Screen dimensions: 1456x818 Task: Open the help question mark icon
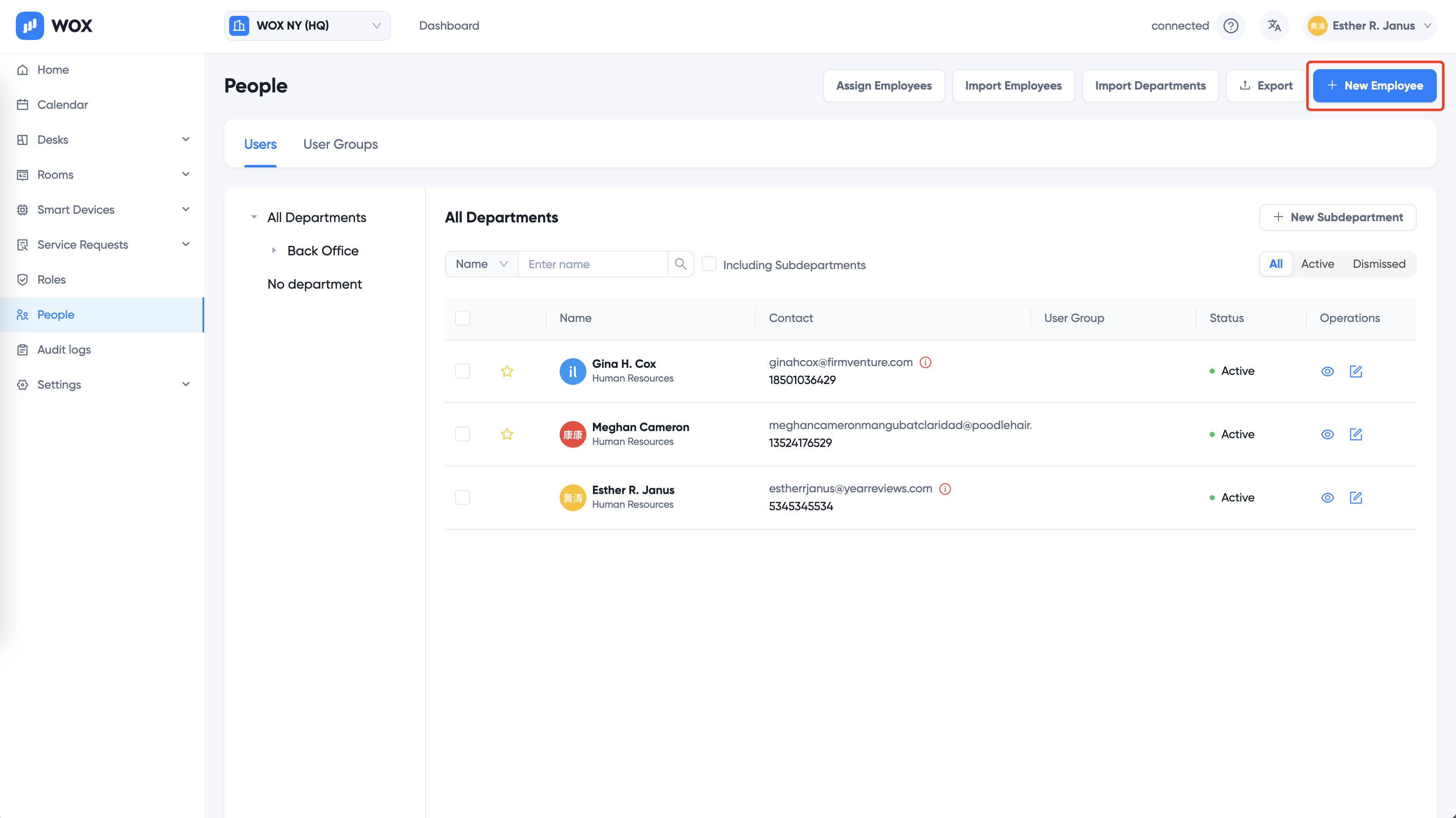pyautogui.click(x=1231, y=25)
